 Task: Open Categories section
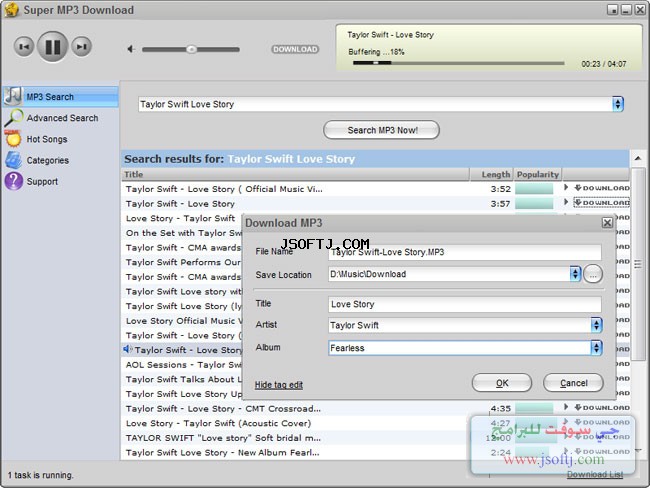coord(48,160)
